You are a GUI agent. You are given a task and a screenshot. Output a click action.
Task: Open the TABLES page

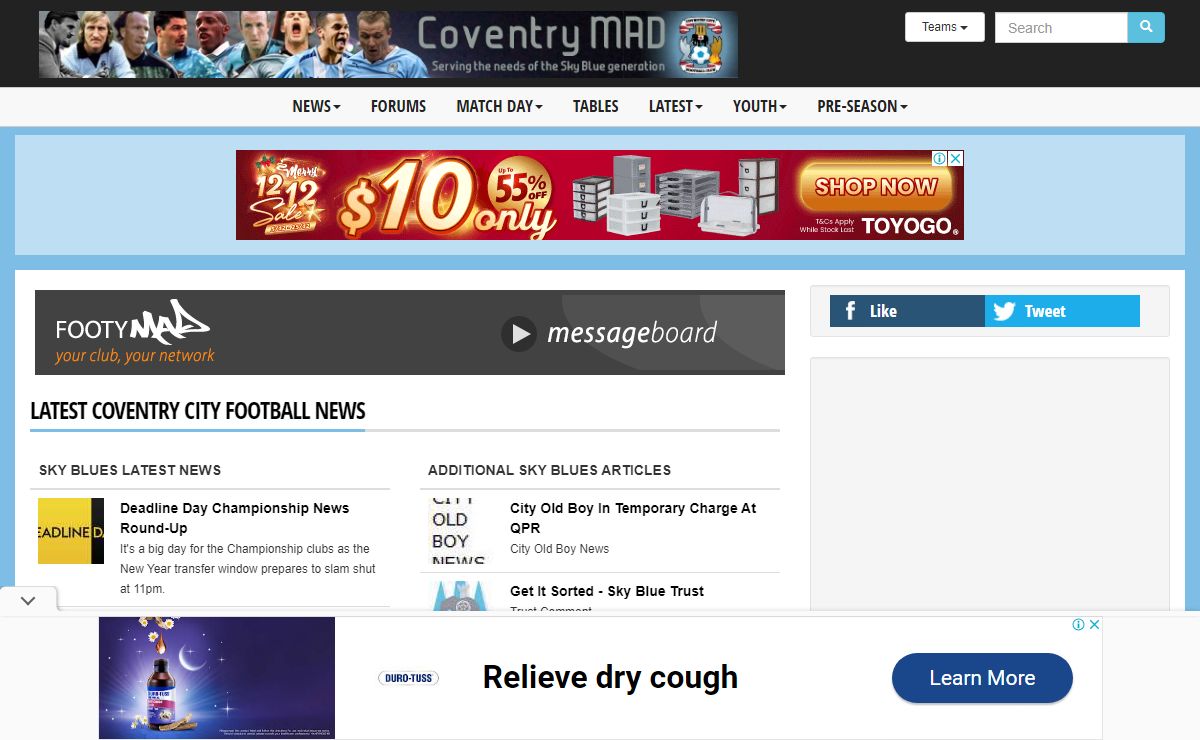point(596,106)
